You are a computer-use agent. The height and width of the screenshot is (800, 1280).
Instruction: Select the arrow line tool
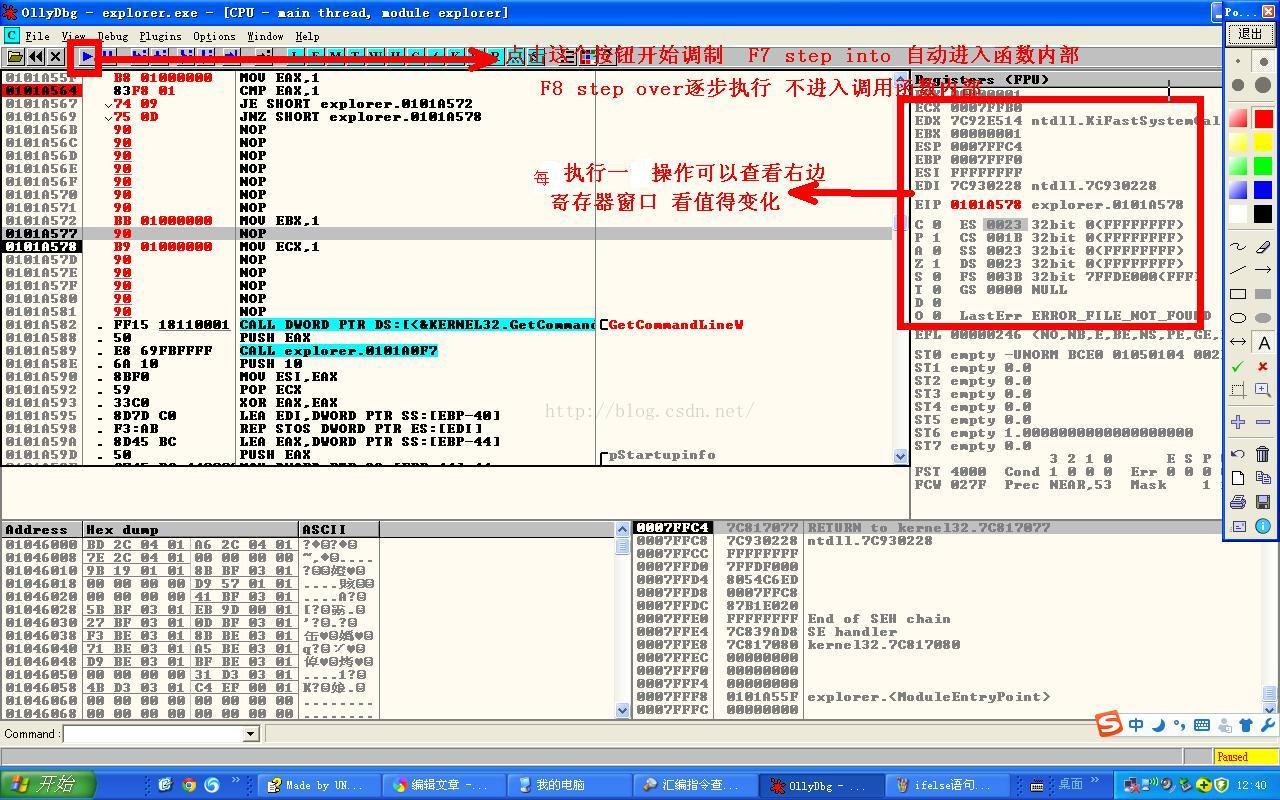tap(1263, 270)
